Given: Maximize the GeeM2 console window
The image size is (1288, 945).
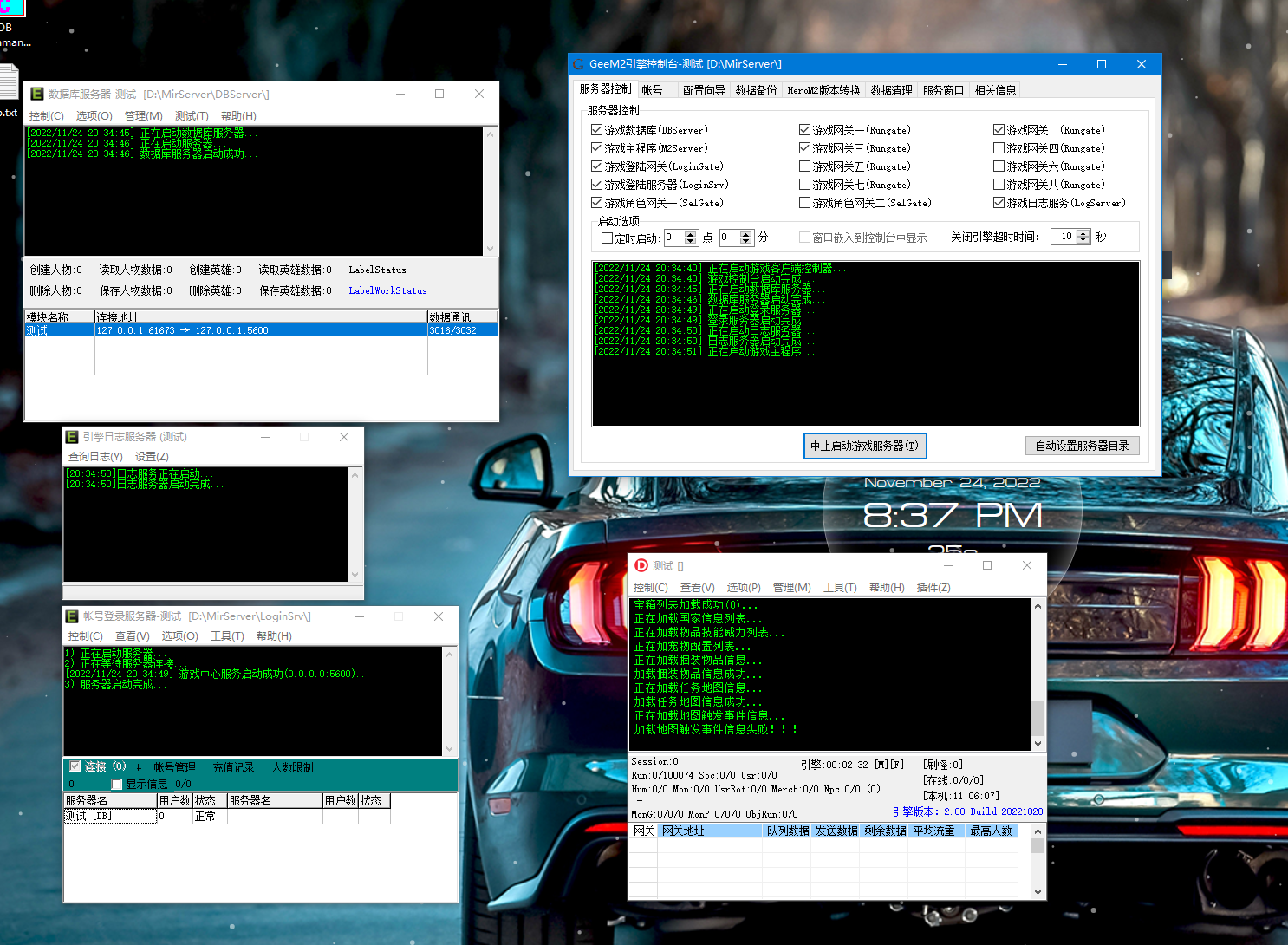Looking at the screenshot, I should tap(1102, 64).
